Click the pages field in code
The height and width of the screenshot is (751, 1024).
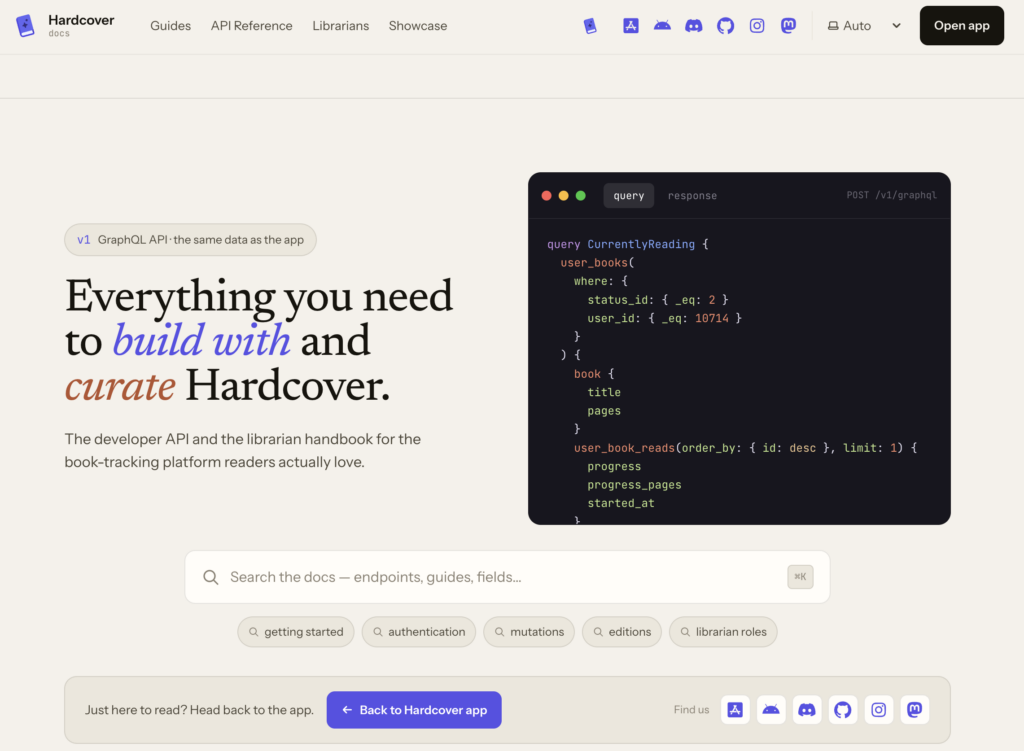point(603,411)
